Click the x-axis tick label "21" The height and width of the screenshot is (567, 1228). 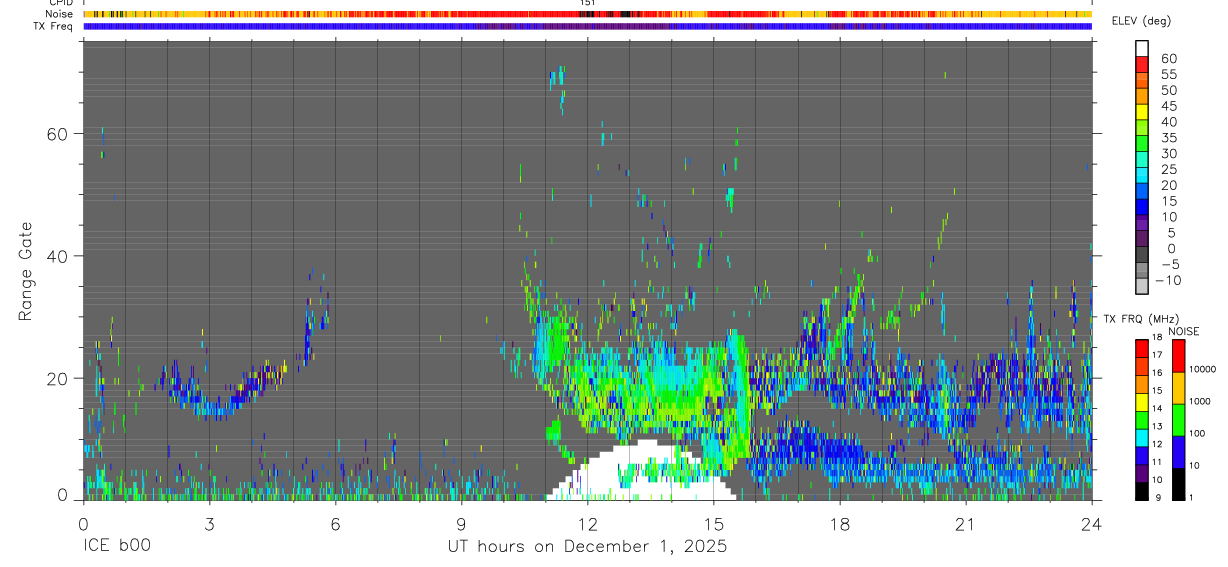click(966, 524)
